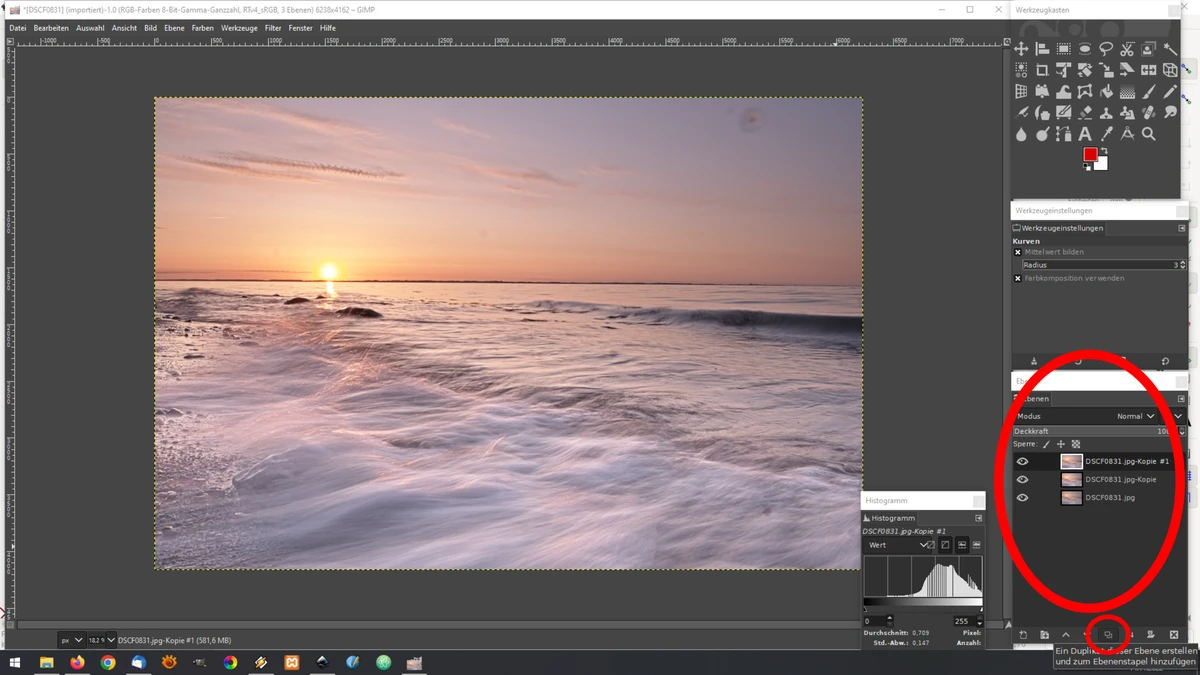Activate the Zoom magnifier tool
Image resolution: width=1200 pixels, height=675 pixels.
pos(1149,134)
